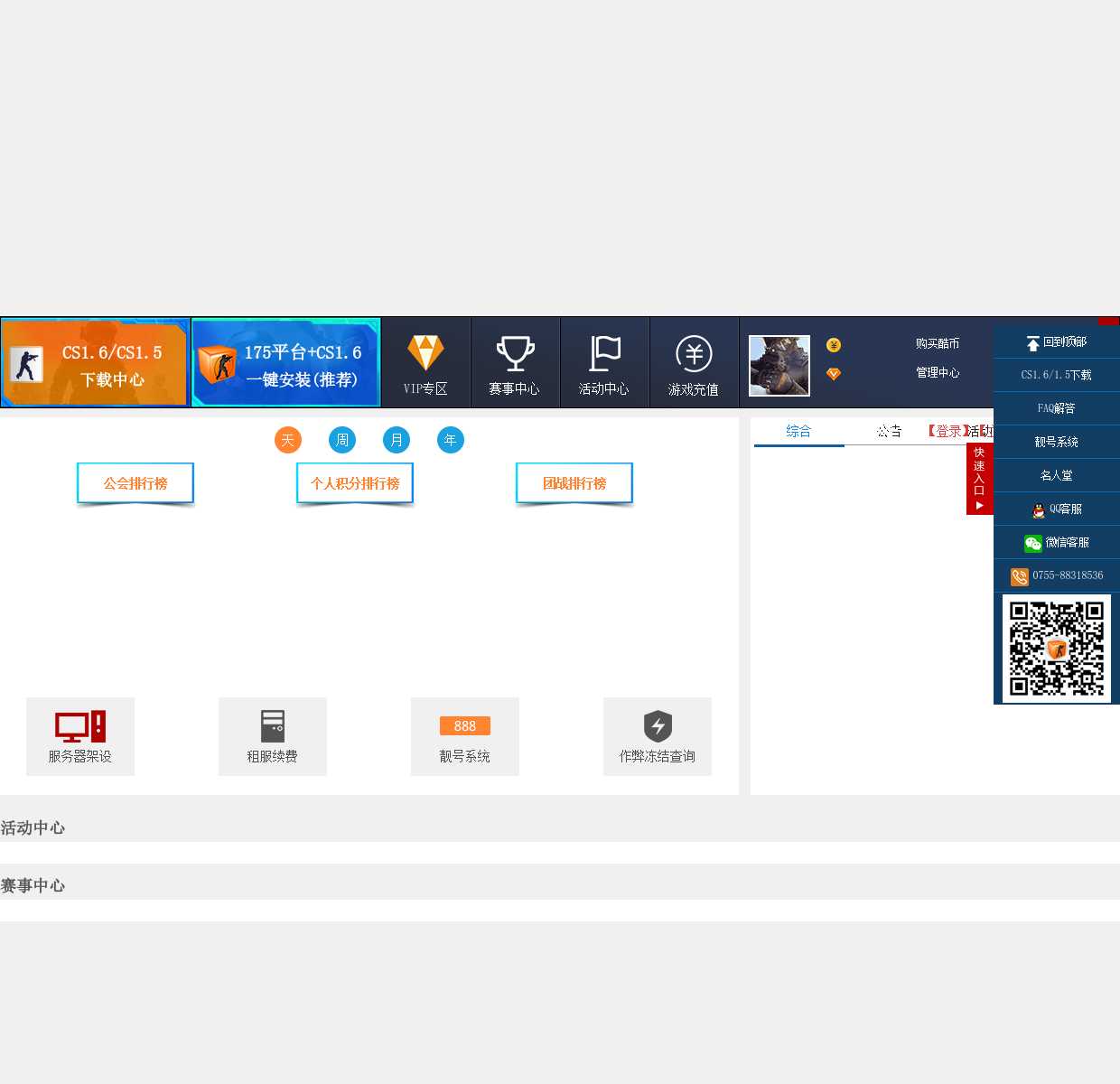Open 名人堂 in the quick sidebar
This screenshot has width=1120, height=1084.
(1057, 475)
